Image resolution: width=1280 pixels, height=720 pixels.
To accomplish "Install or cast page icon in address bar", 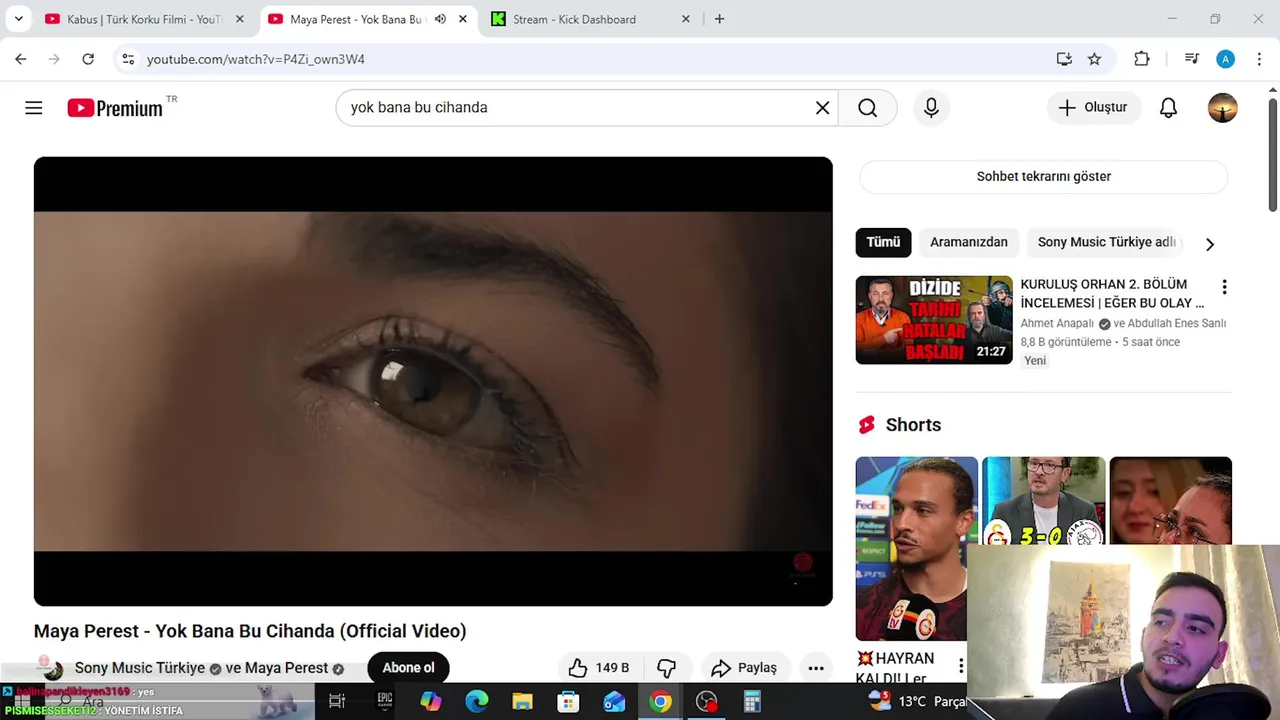I will [x=1064, y=59].
